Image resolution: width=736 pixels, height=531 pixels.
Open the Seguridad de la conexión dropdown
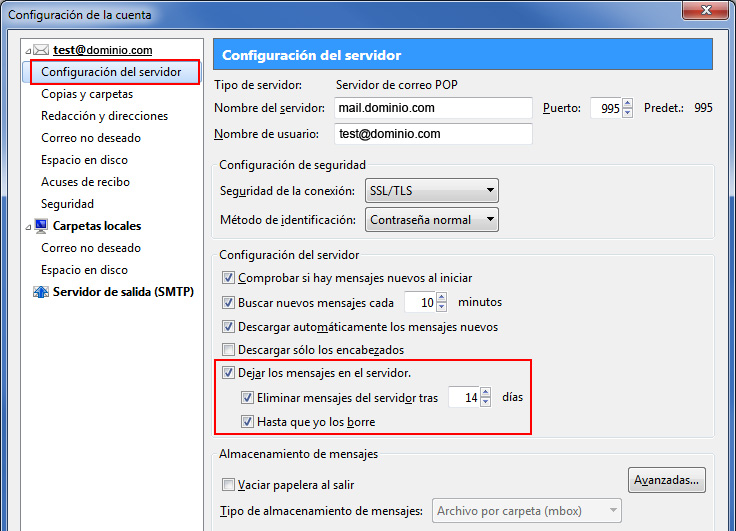click(x=433, y=190)
